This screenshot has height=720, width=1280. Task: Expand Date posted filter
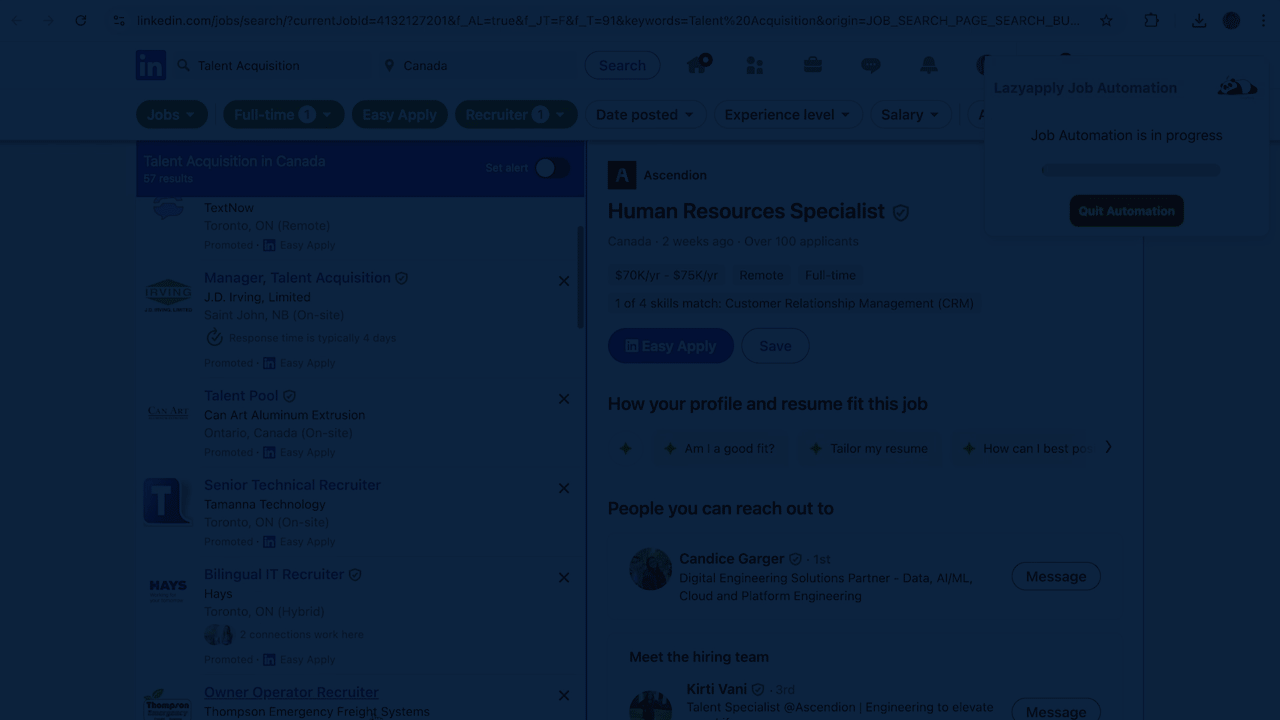click(x=645, y=114)
